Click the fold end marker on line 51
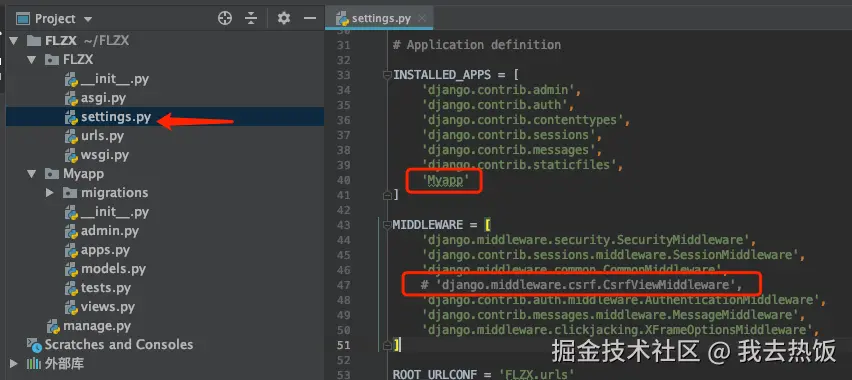This screenshot has width=852, height=380. [387, 345]
